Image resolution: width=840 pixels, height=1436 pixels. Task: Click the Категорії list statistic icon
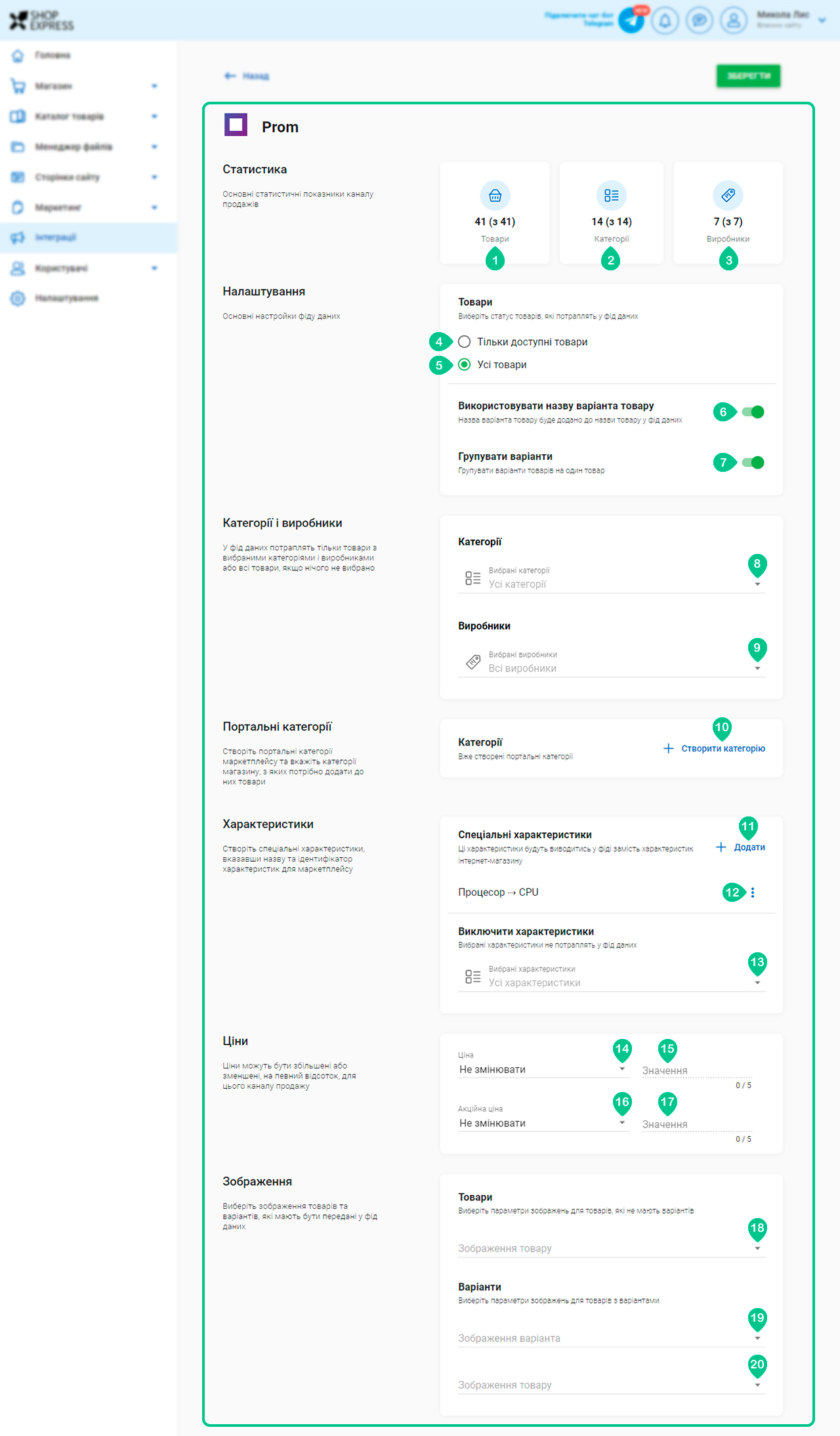612,196
